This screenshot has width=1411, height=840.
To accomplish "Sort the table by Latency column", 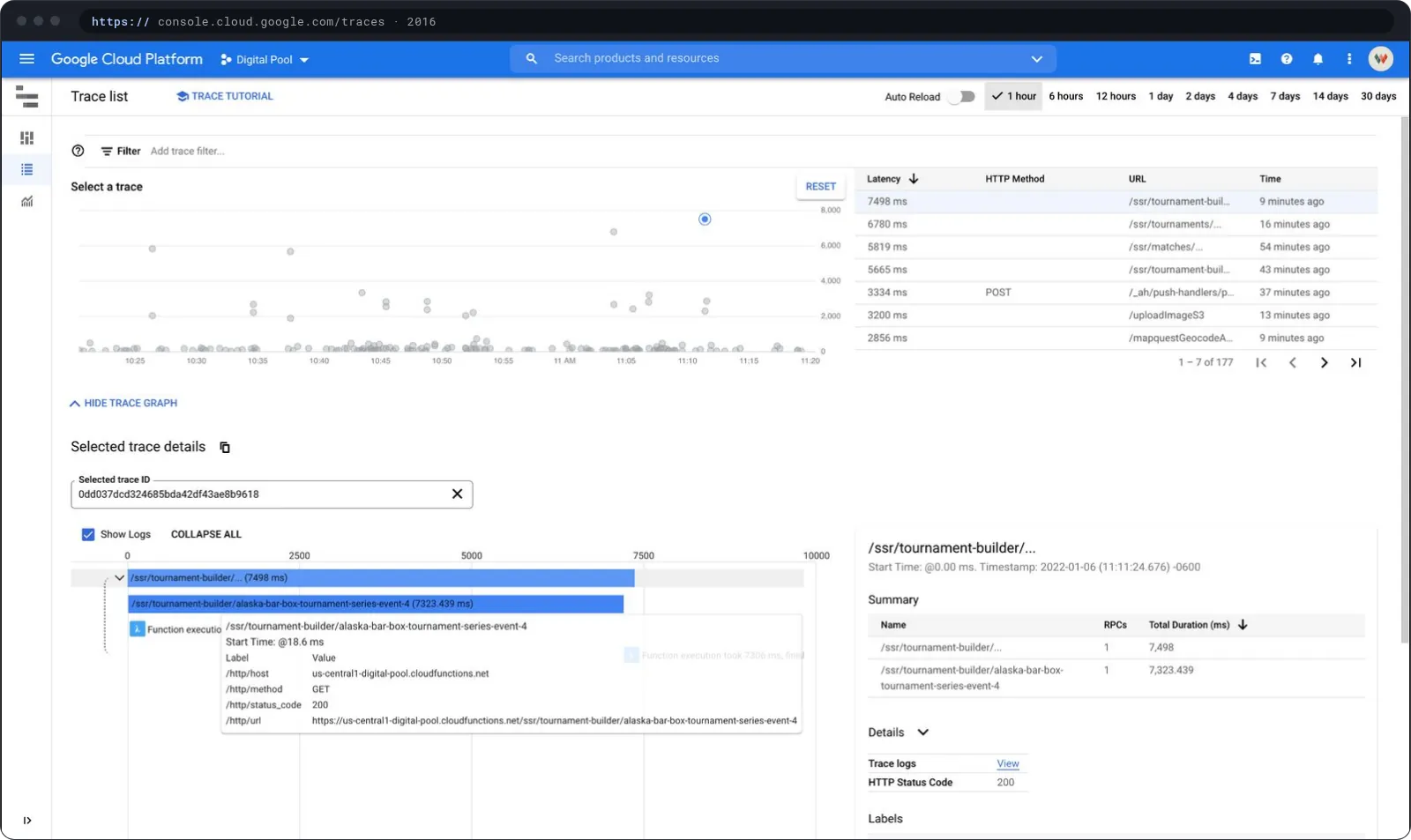I will point(892,179).
